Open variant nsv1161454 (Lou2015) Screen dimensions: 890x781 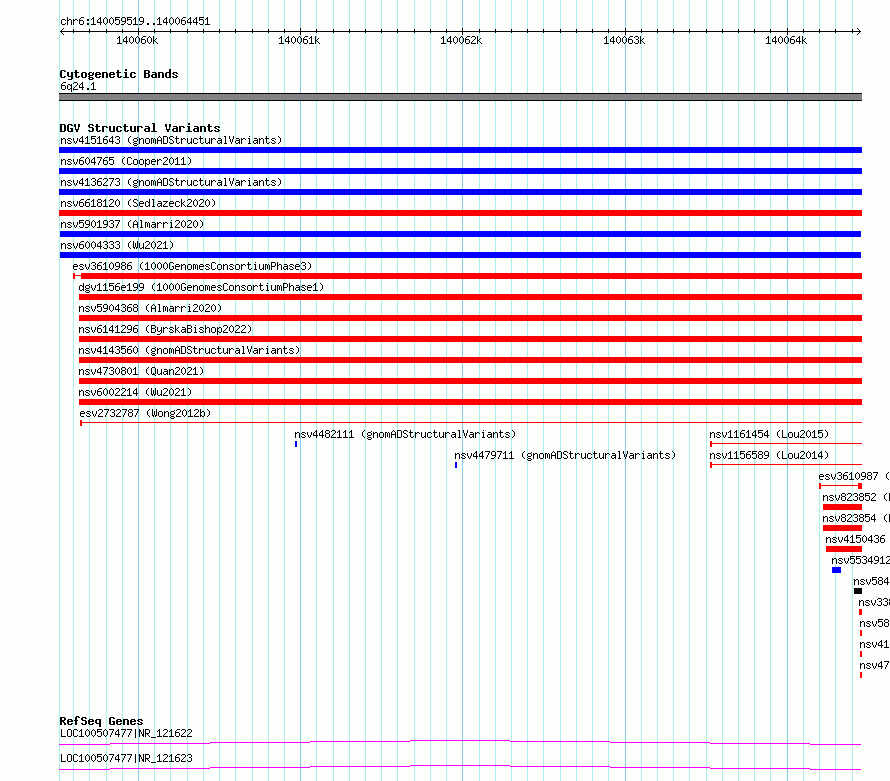(786, 444)
